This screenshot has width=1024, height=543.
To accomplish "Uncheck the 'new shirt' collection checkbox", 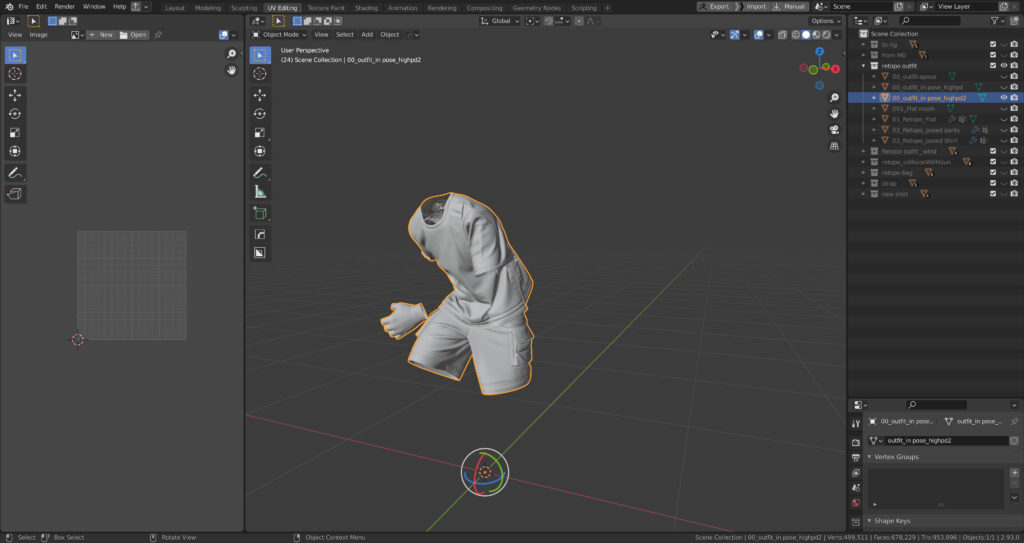I will (x=993, y=194).
